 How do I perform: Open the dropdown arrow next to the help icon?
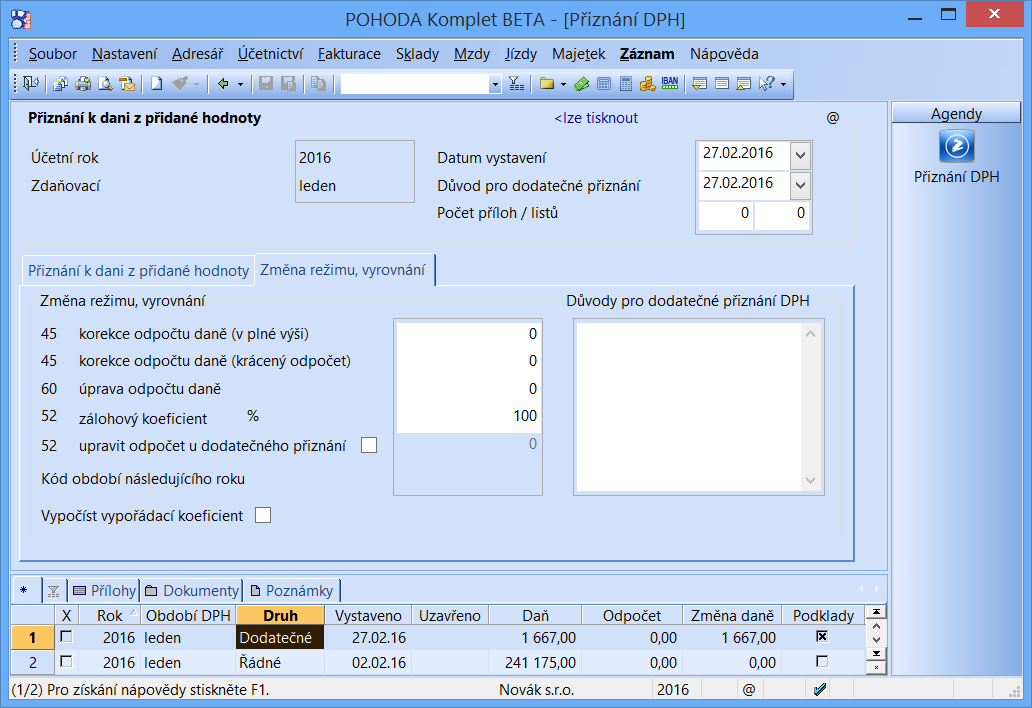tap(783, 84)
